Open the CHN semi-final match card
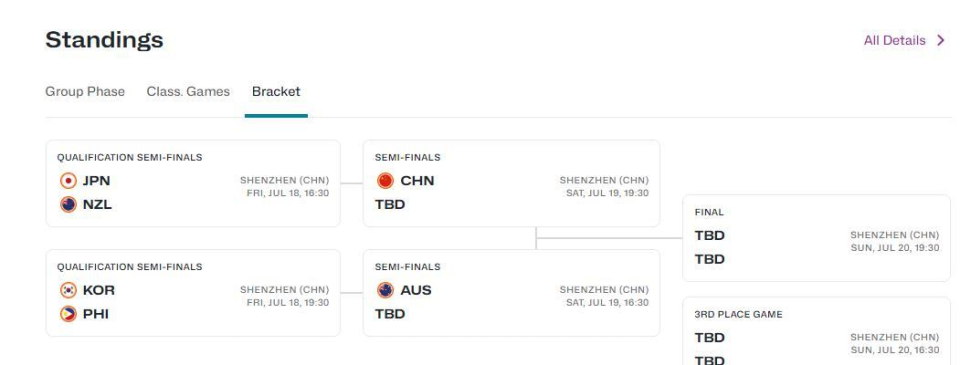 coord(511,184)
